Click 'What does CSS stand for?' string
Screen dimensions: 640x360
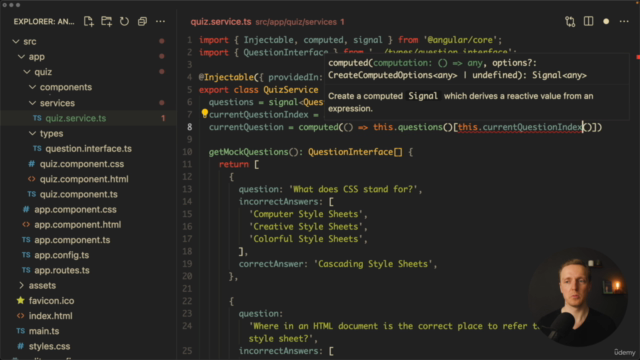[353, 189]
